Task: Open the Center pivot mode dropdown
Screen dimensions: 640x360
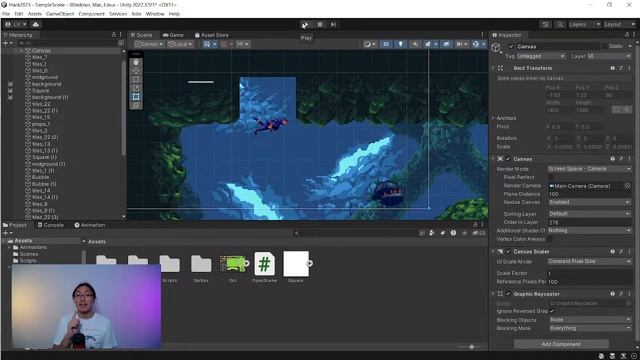Action: click(x=149, y=44)
